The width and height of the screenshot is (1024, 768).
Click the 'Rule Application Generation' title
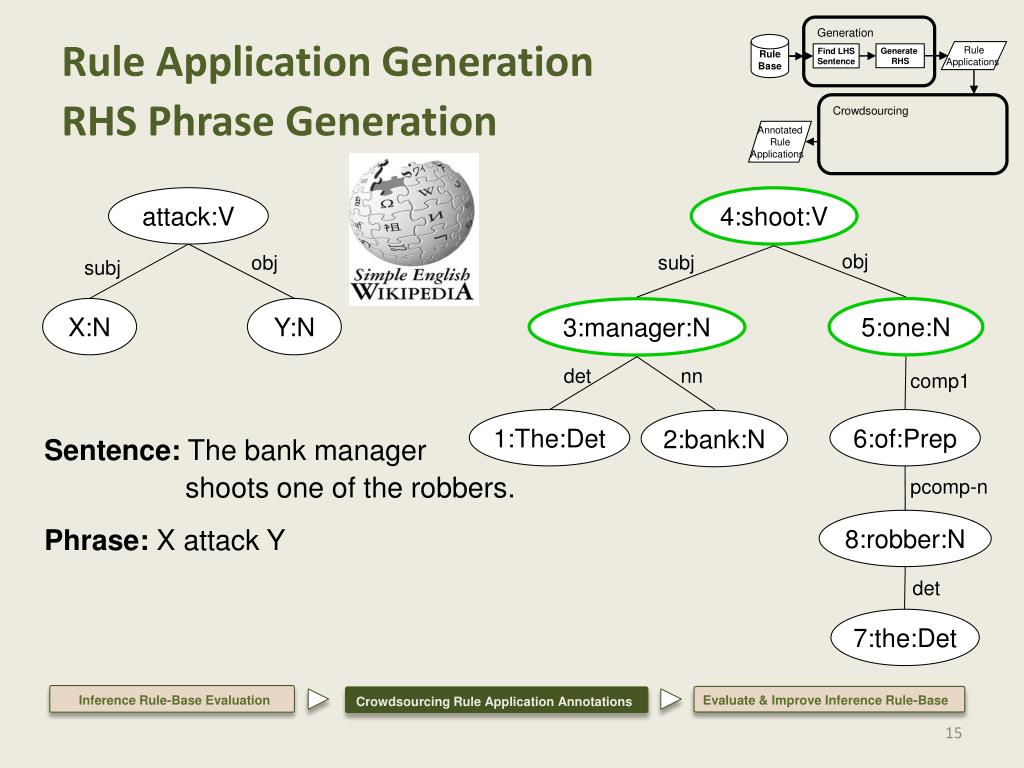coord(327,62)
